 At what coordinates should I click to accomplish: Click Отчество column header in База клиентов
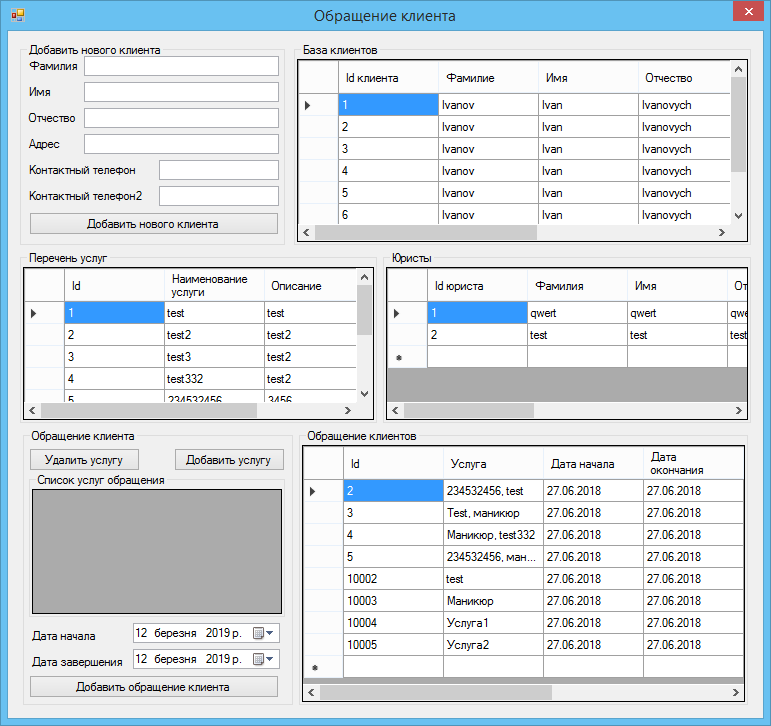click(684, 78)
